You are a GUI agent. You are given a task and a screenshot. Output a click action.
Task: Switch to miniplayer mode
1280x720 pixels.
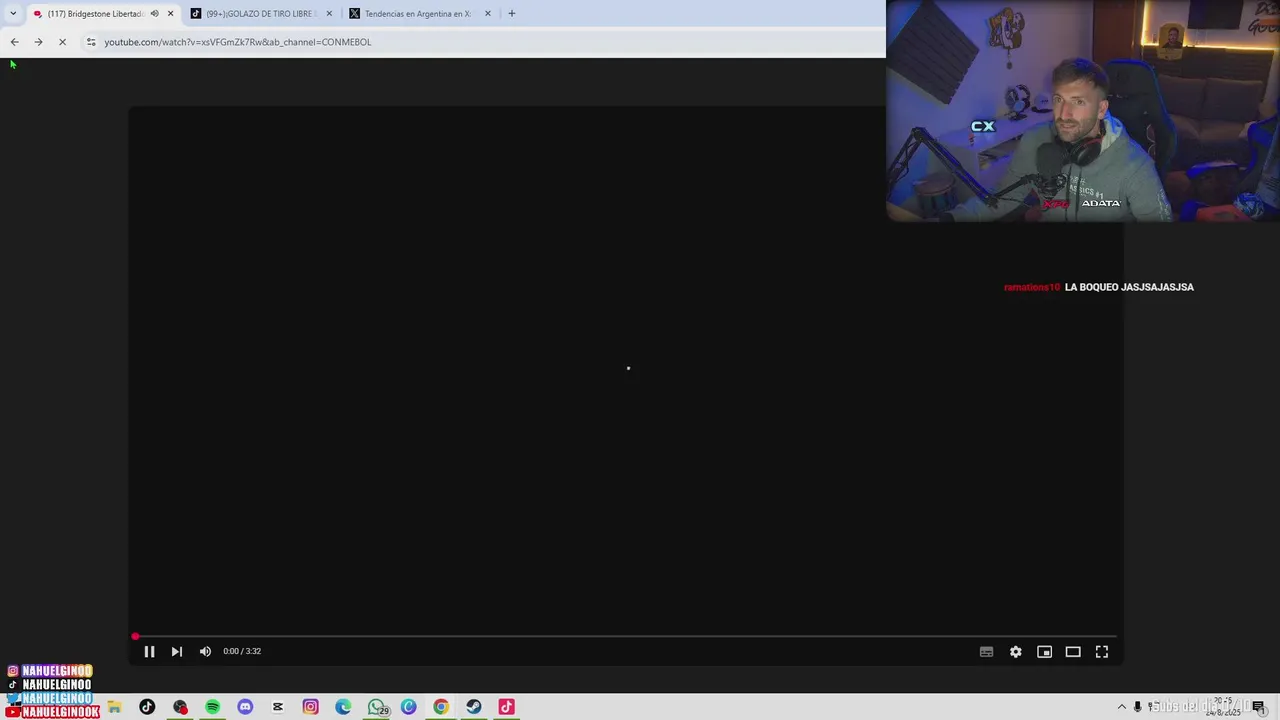tap(1044, 652)
